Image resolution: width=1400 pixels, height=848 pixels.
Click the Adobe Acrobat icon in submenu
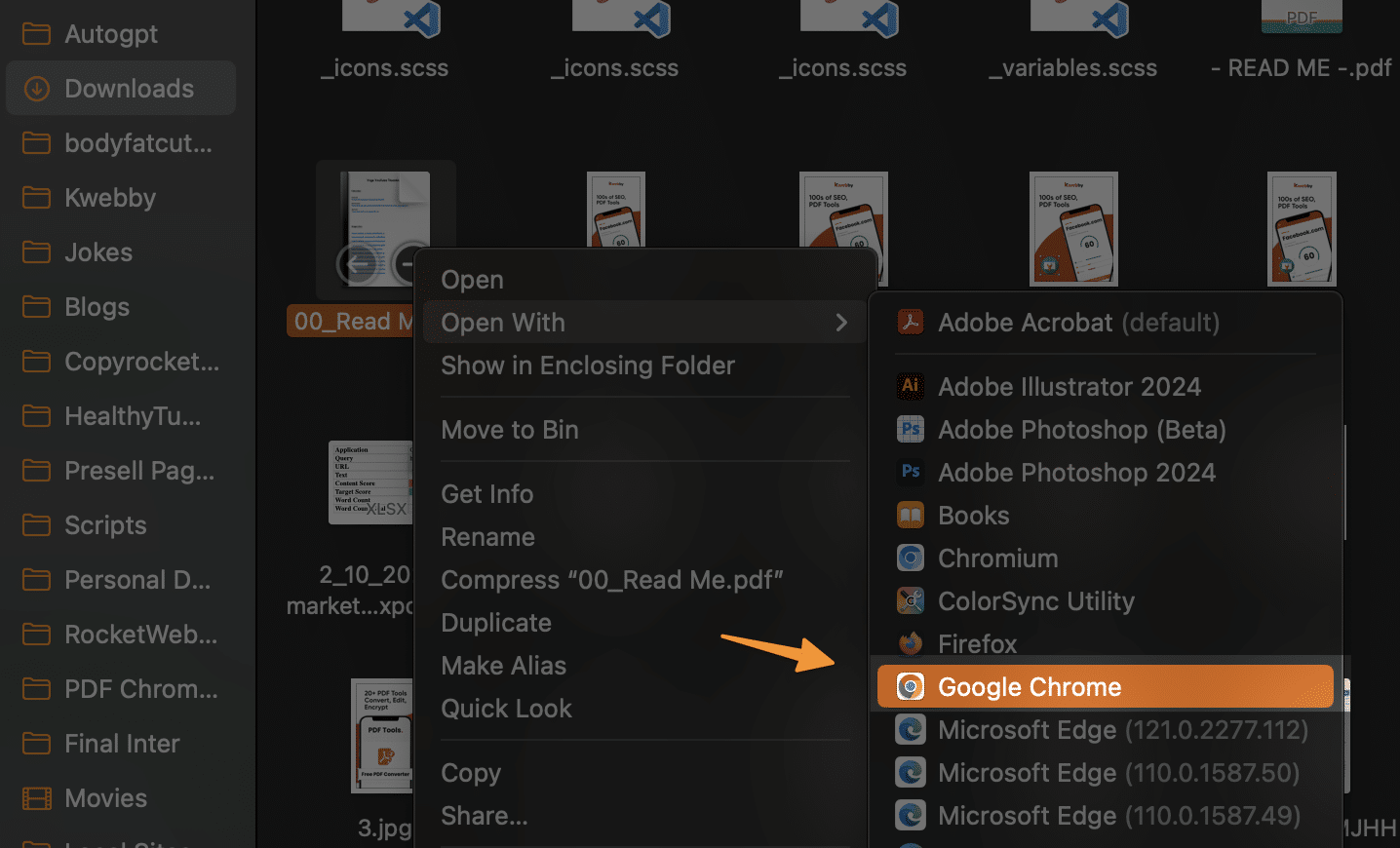910,322
